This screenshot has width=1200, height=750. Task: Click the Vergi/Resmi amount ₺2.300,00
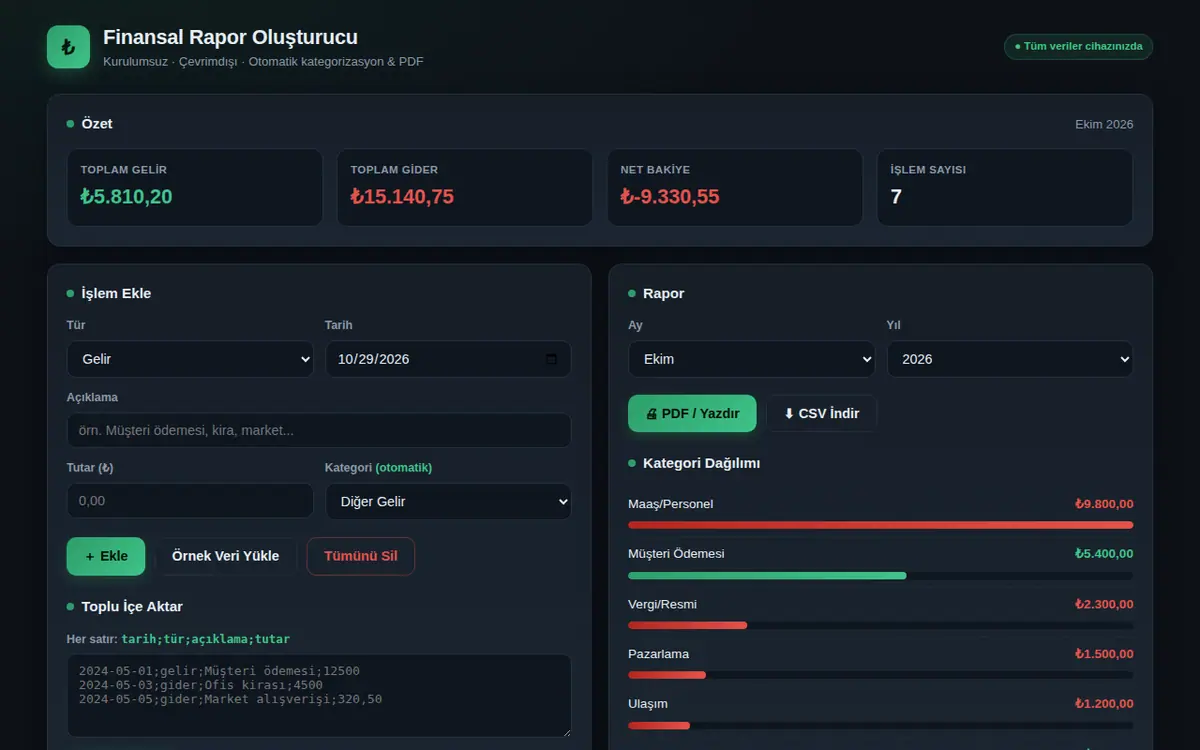click(1104, 604)
